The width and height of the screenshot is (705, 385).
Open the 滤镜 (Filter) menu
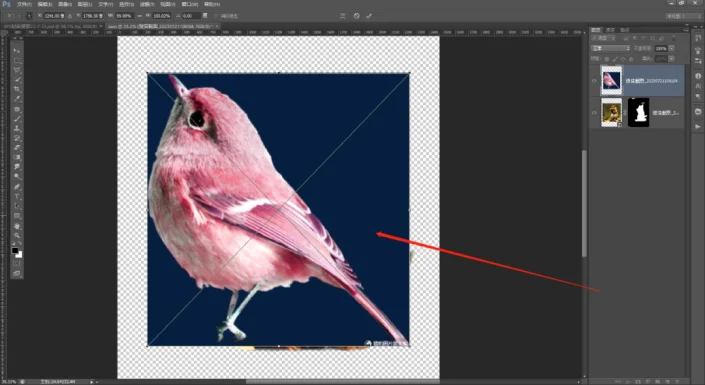[147, 4]
